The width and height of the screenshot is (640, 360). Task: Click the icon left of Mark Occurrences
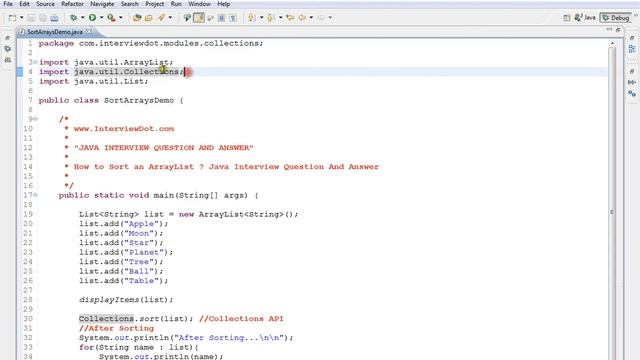point(187,18)
